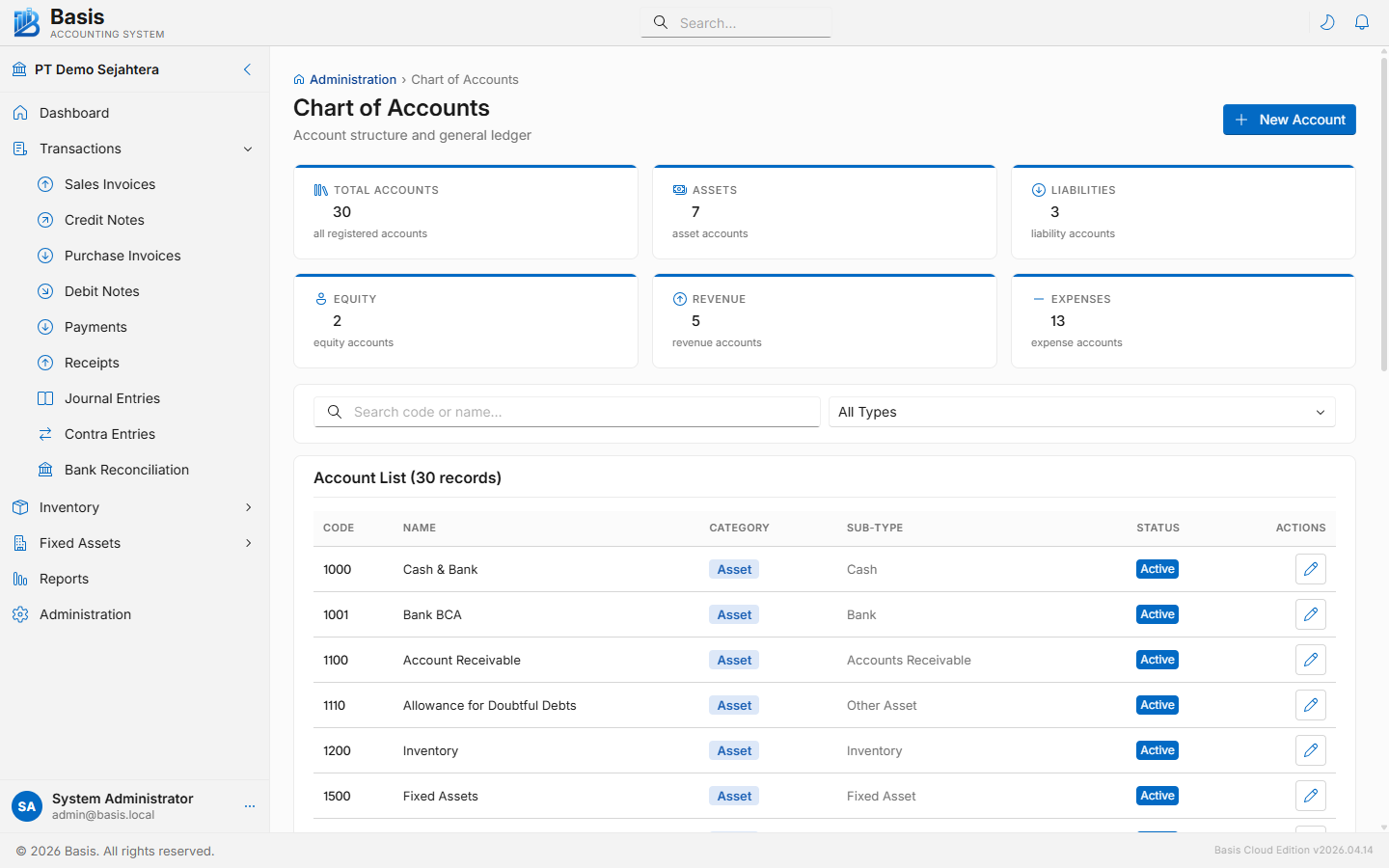1389x868 pixels.
Task: Follow the Administration breadcrumb link
Action: tap(353, 79)
